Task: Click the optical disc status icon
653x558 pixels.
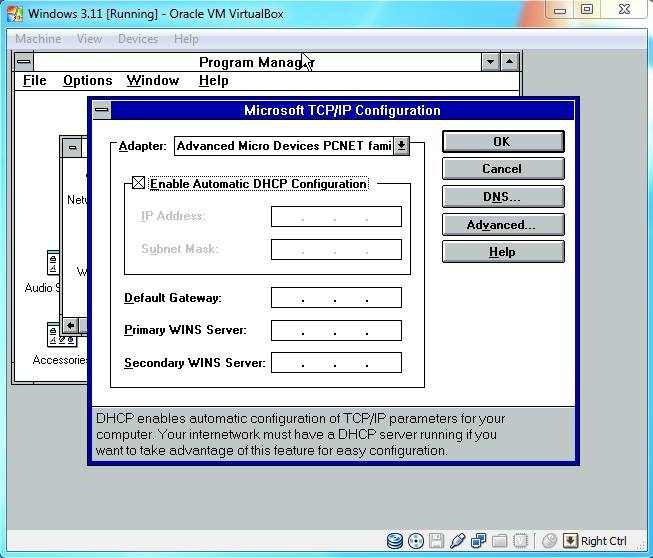Action: [x=416, y=541]
